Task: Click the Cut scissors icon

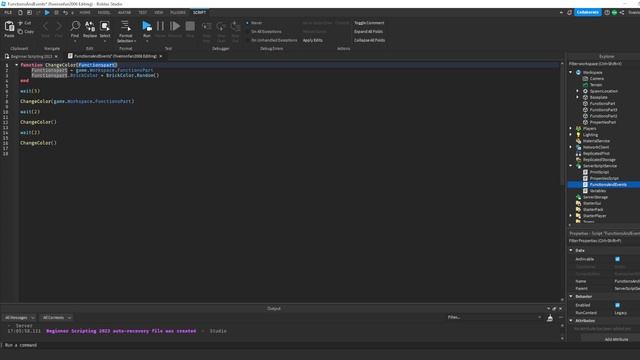Action: (20, 23)
